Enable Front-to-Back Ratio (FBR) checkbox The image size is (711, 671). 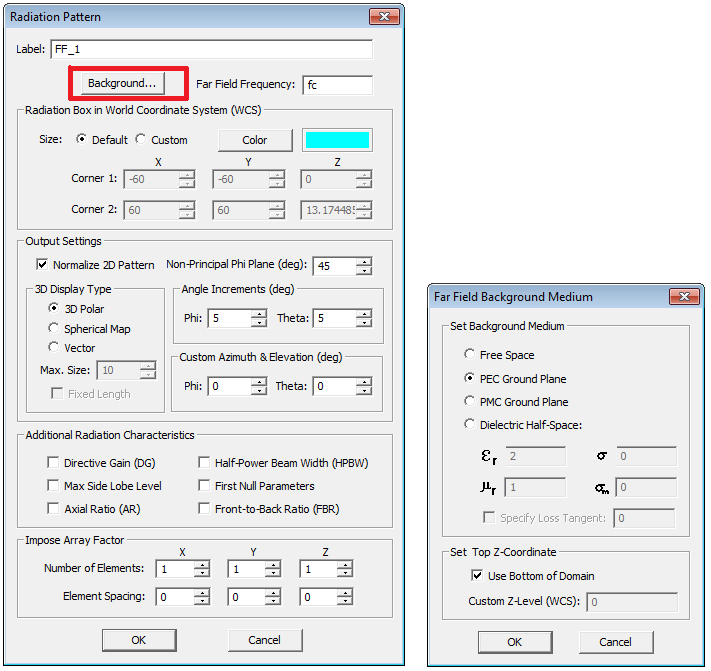click(x=204, y=509)
